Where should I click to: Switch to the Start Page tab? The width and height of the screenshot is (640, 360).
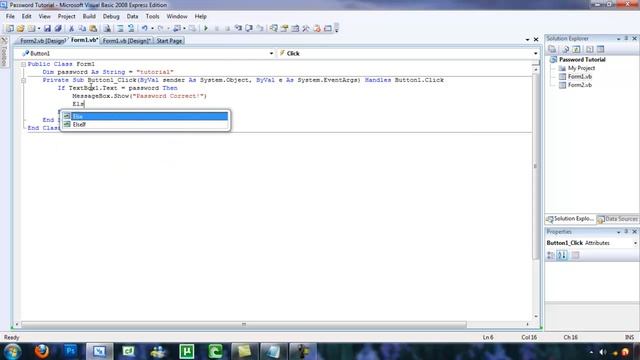tap(169, 41)
